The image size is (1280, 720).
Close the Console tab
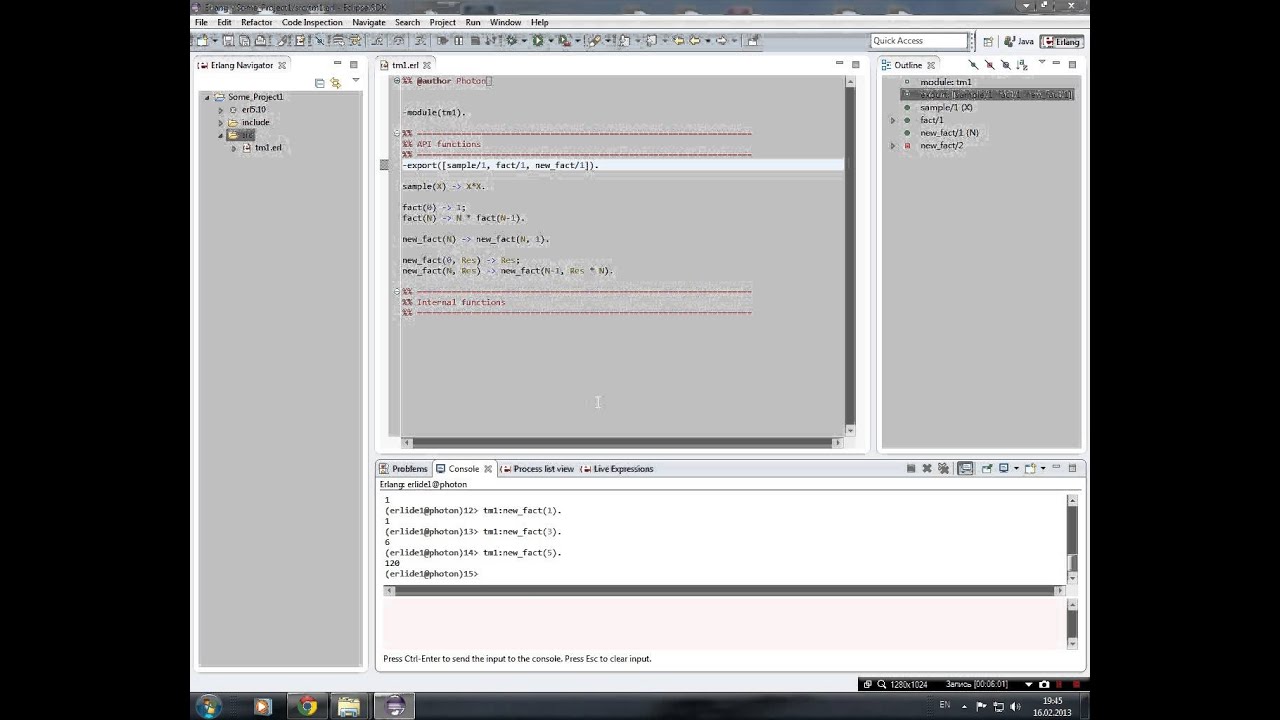(488, 469)
